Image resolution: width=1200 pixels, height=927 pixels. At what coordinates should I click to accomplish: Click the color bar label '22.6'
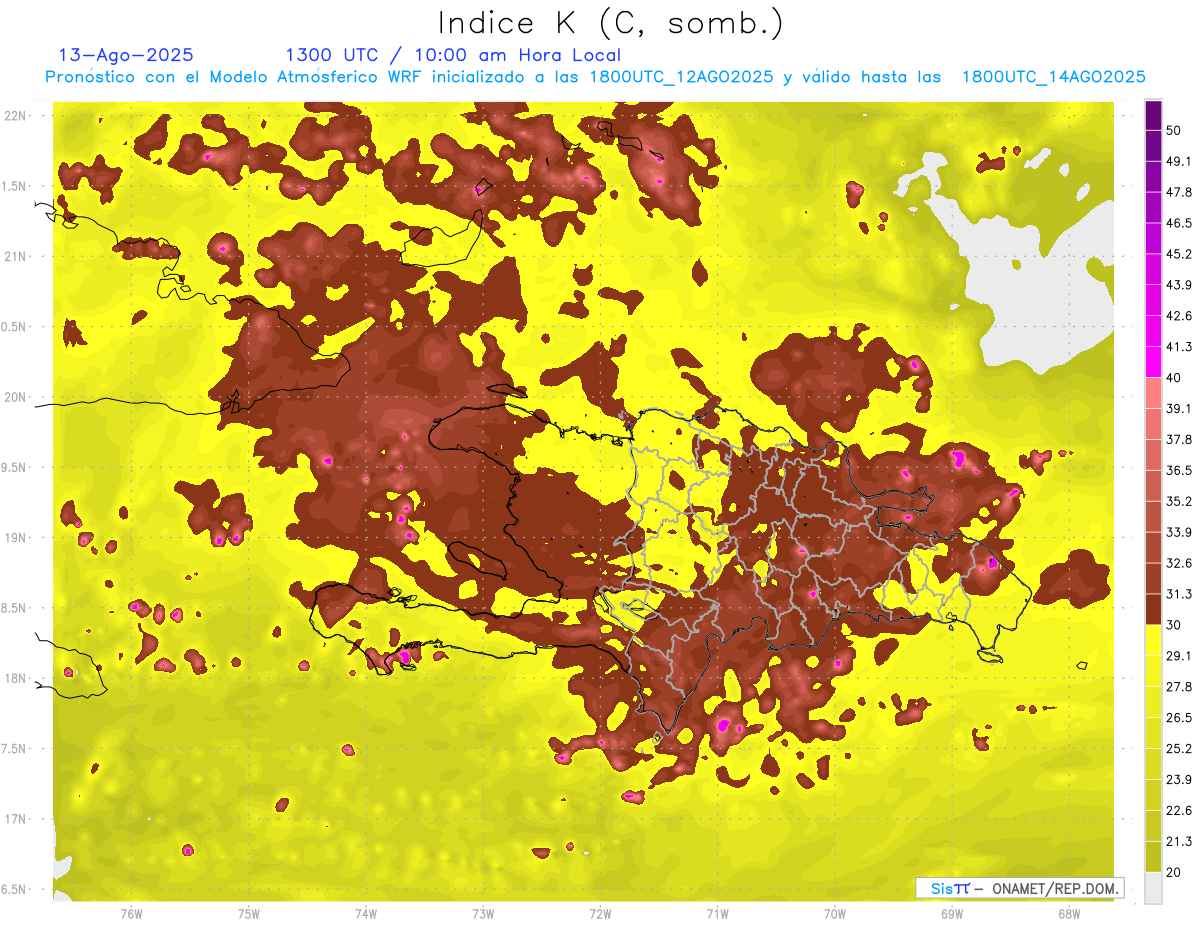pyautogui.click(x=1180, y=810)
